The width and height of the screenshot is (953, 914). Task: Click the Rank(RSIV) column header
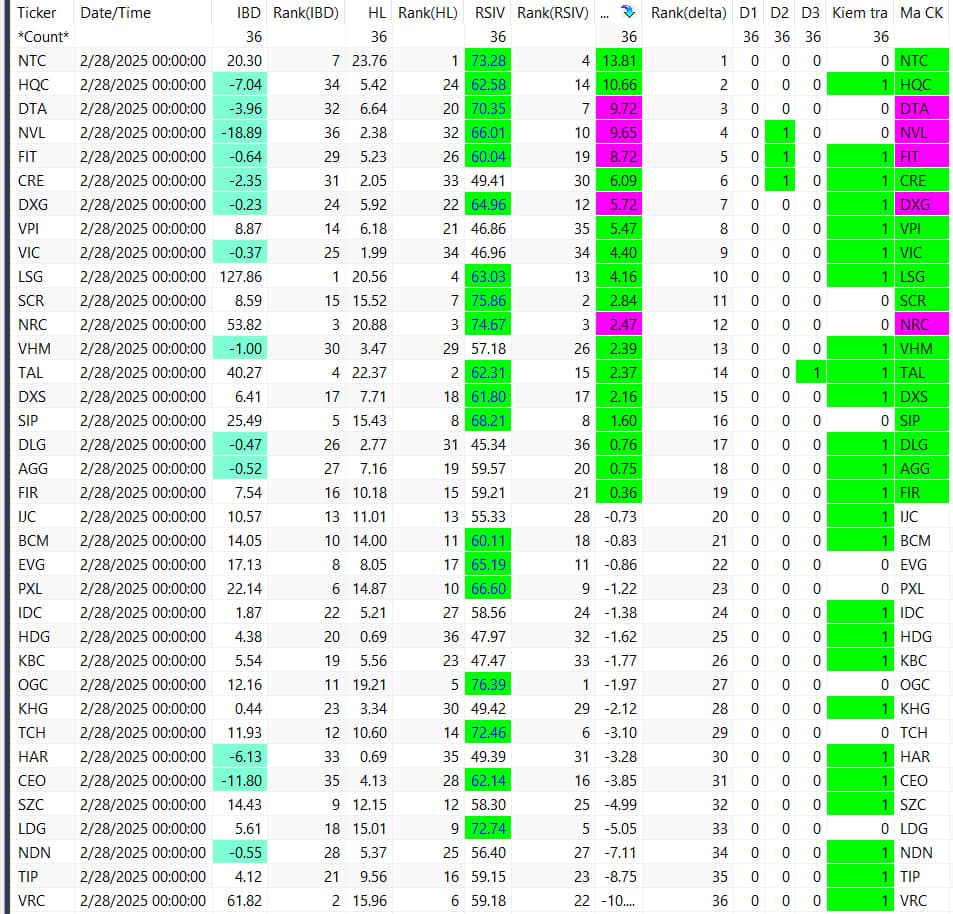click(553, 12)
